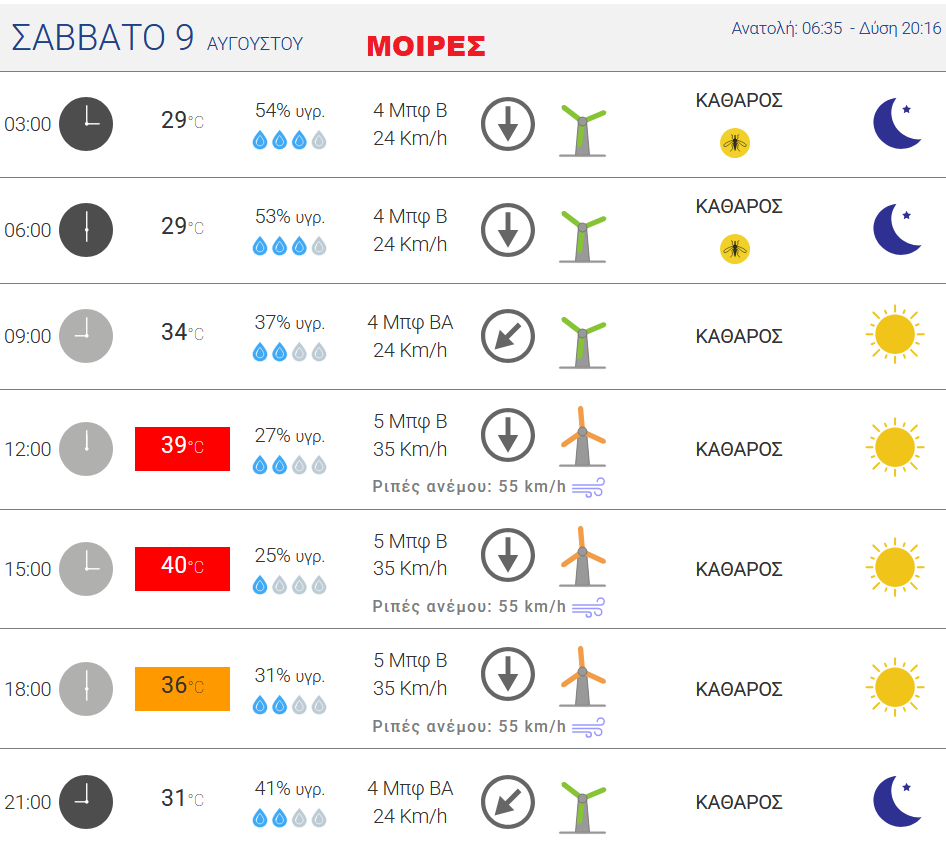
Task: Click the humidity droplets at 54% υγρ.
Action: point(290,141)
